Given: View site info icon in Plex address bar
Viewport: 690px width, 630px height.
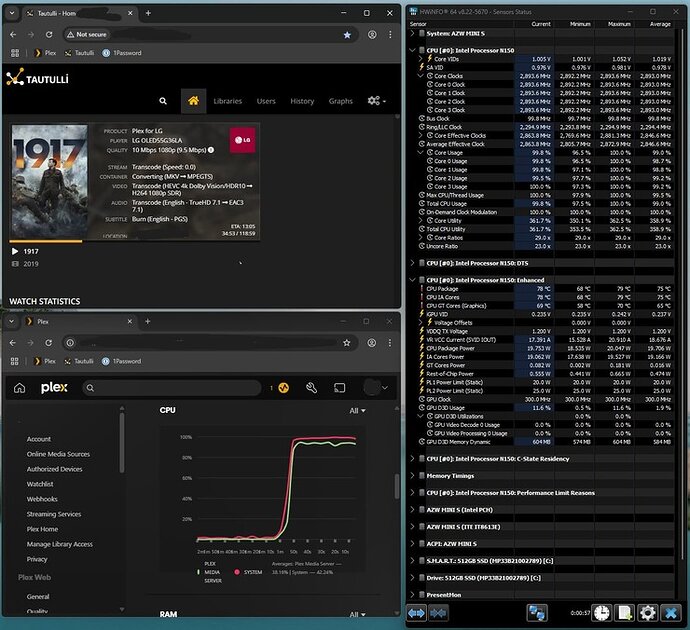Looking at the screenshot, I should click(x=70, y=343).
